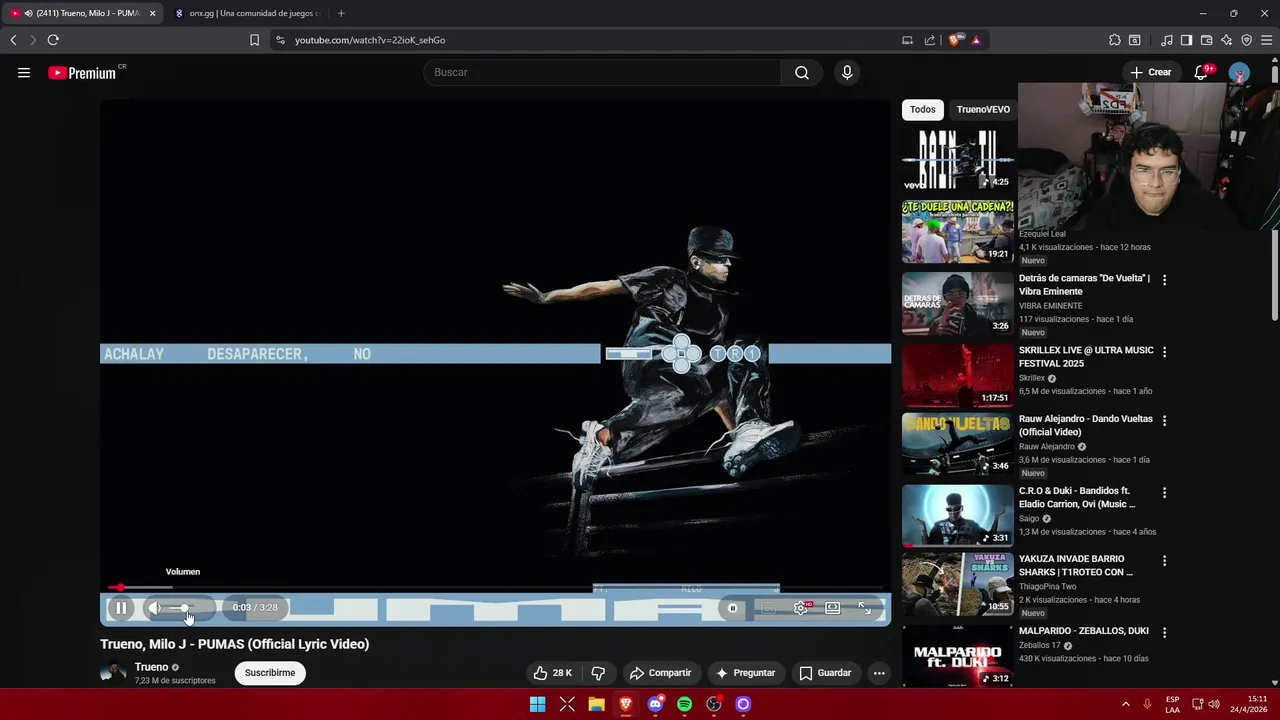Open the install app icon in address bar

907,40
